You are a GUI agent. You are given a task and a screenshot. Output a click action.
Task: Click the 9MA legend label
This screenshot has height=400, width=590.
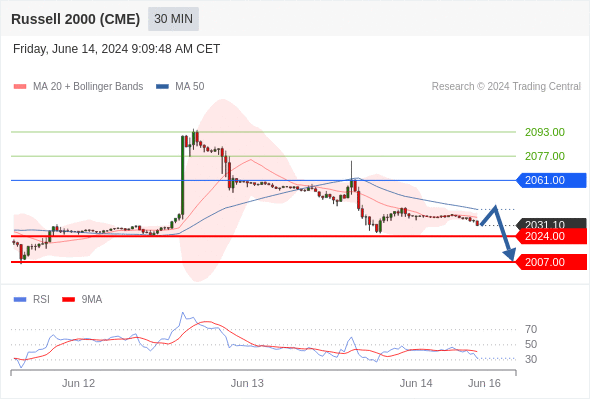point(92,300)
